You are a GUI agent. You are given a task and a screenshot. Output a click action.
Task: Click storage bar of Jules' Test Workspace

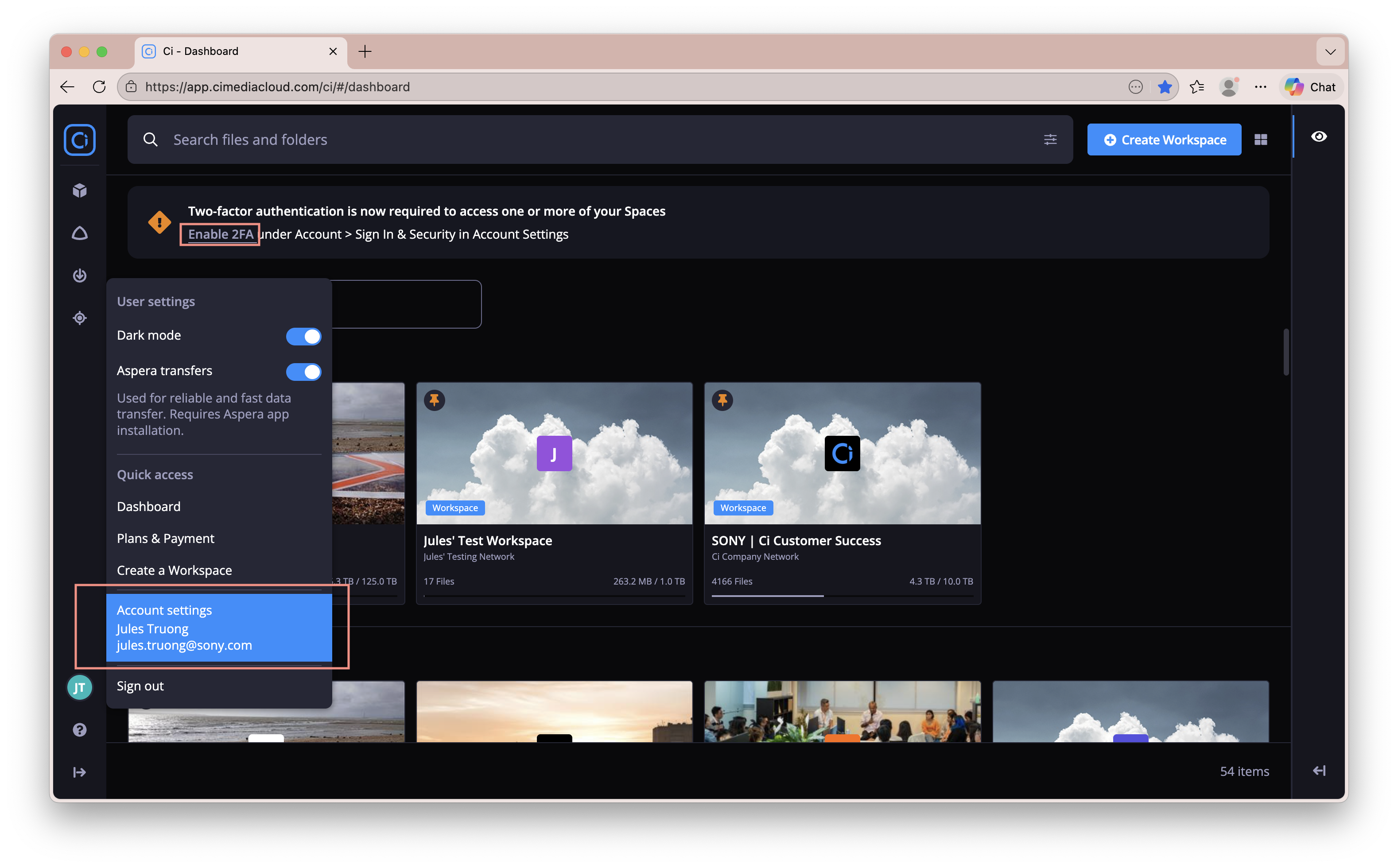(x=554, y=596)
